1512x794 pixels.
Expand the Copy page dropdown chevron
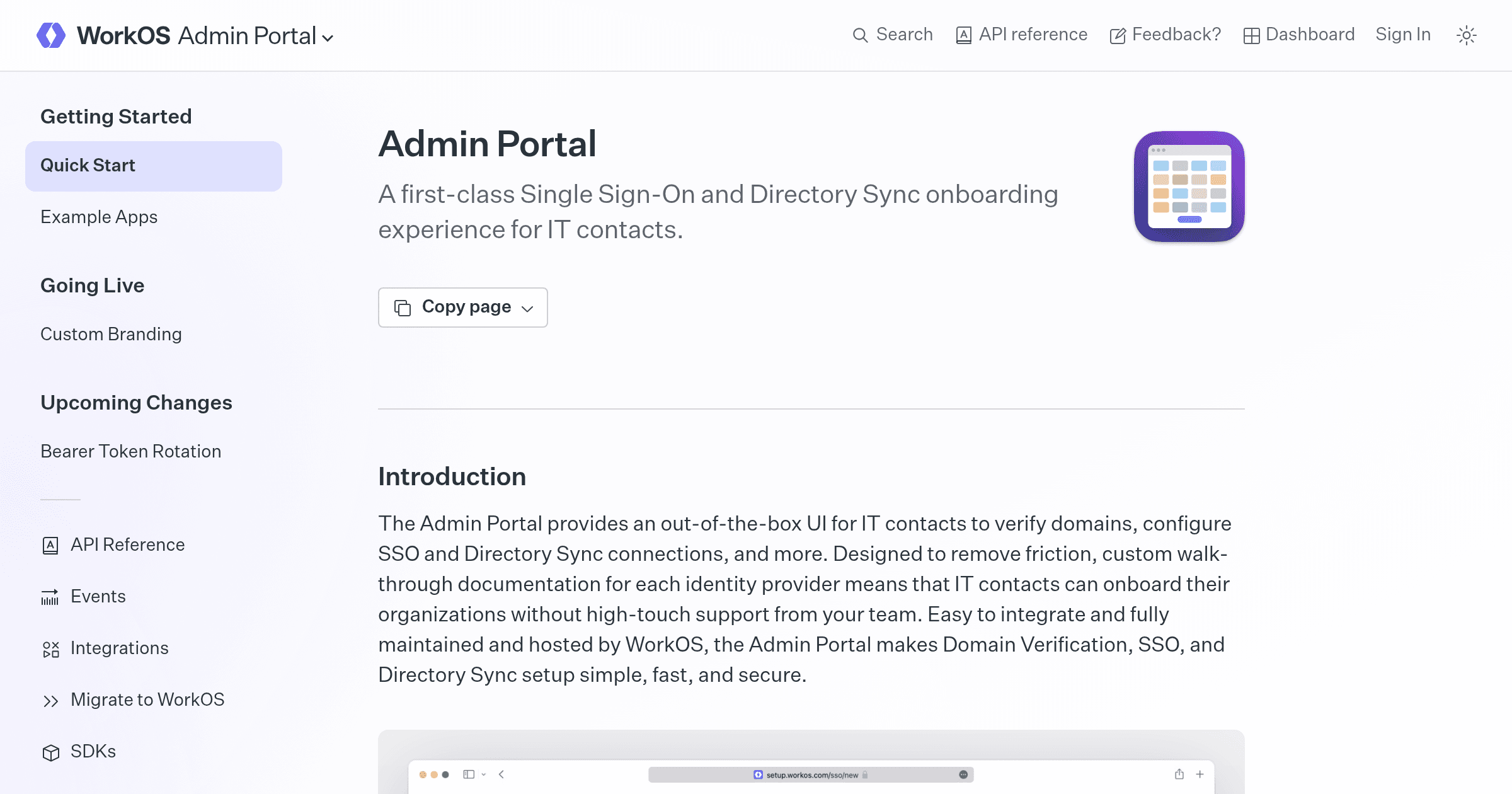(x=527, y=308)
